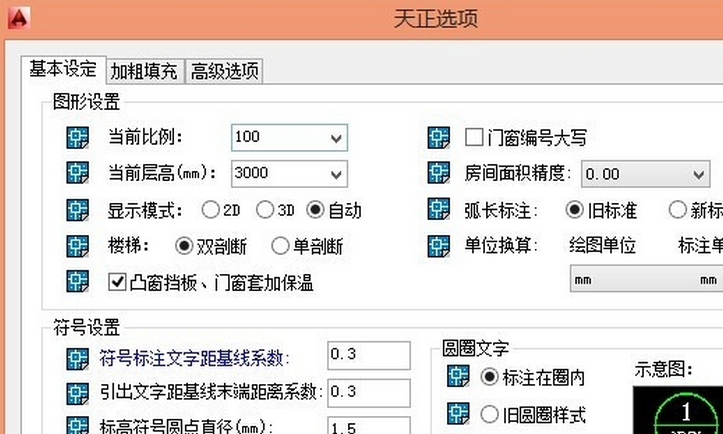Click the 符号标注文字距基线系数 label
The height and width of the screenshot is (434, 723).
tap(194, 358)
